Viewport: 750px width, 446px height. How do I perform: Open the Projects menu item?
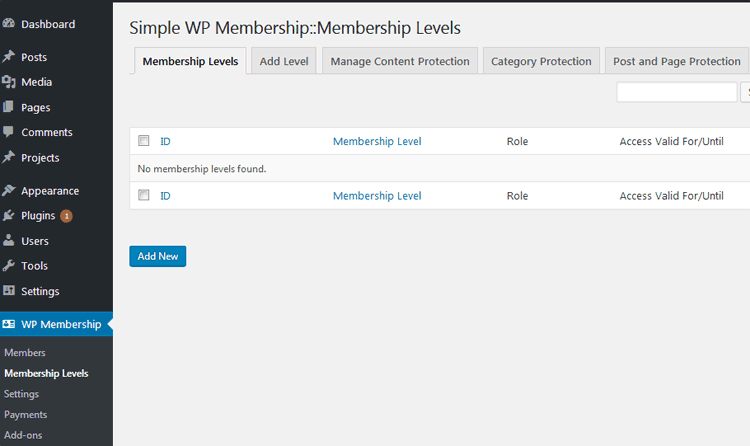[40, 157]
